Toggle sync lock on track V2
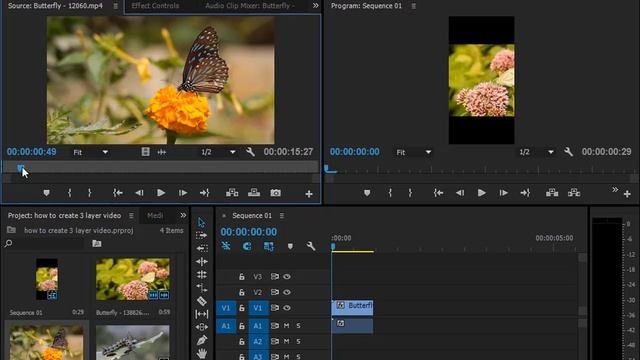Viewport: 640px width, 360px height. tap(275, 292)
